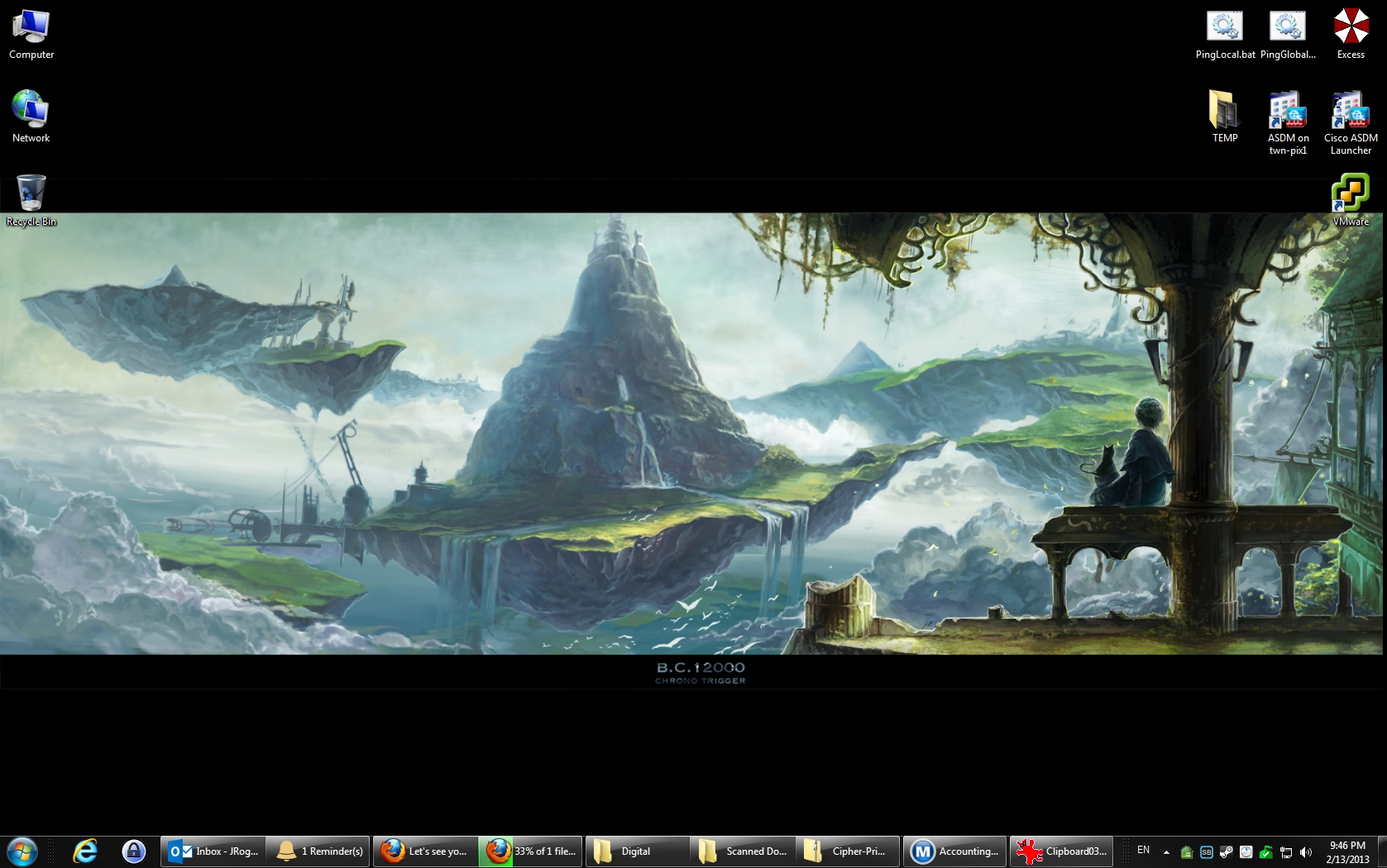
Task: Open the Digital folder taskbar window
Action: coord(637,851)
